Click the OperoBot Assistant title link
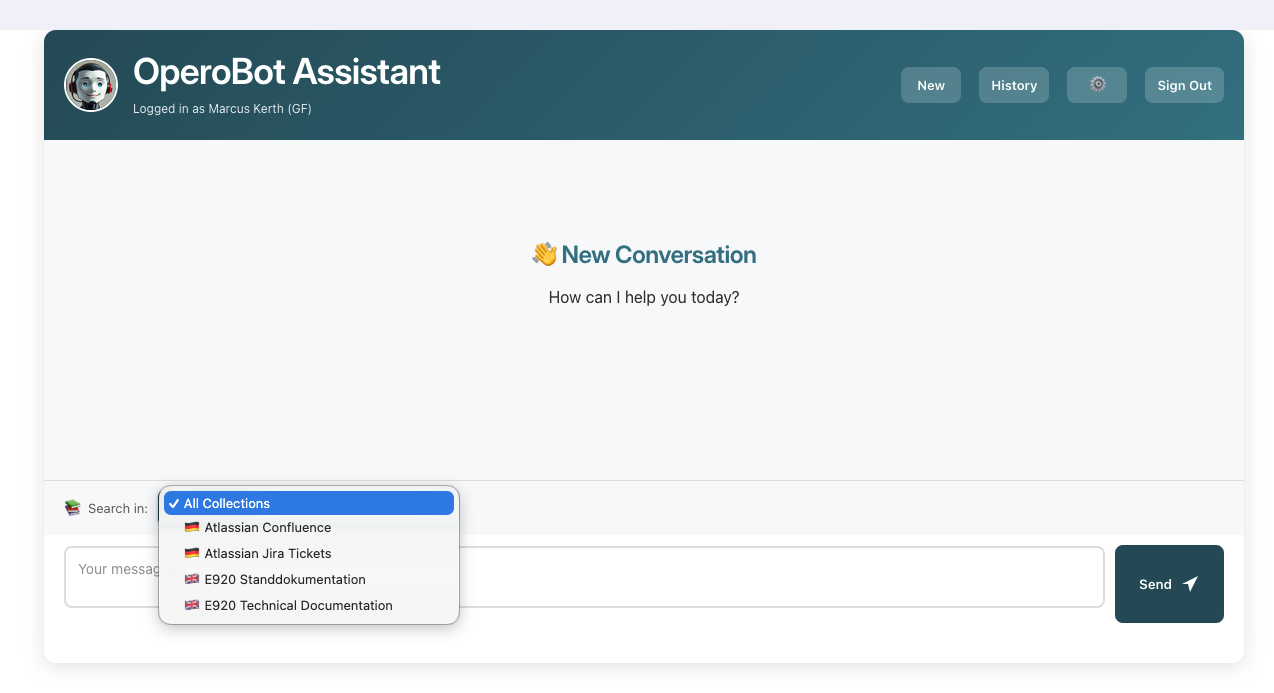 [286, 71]
